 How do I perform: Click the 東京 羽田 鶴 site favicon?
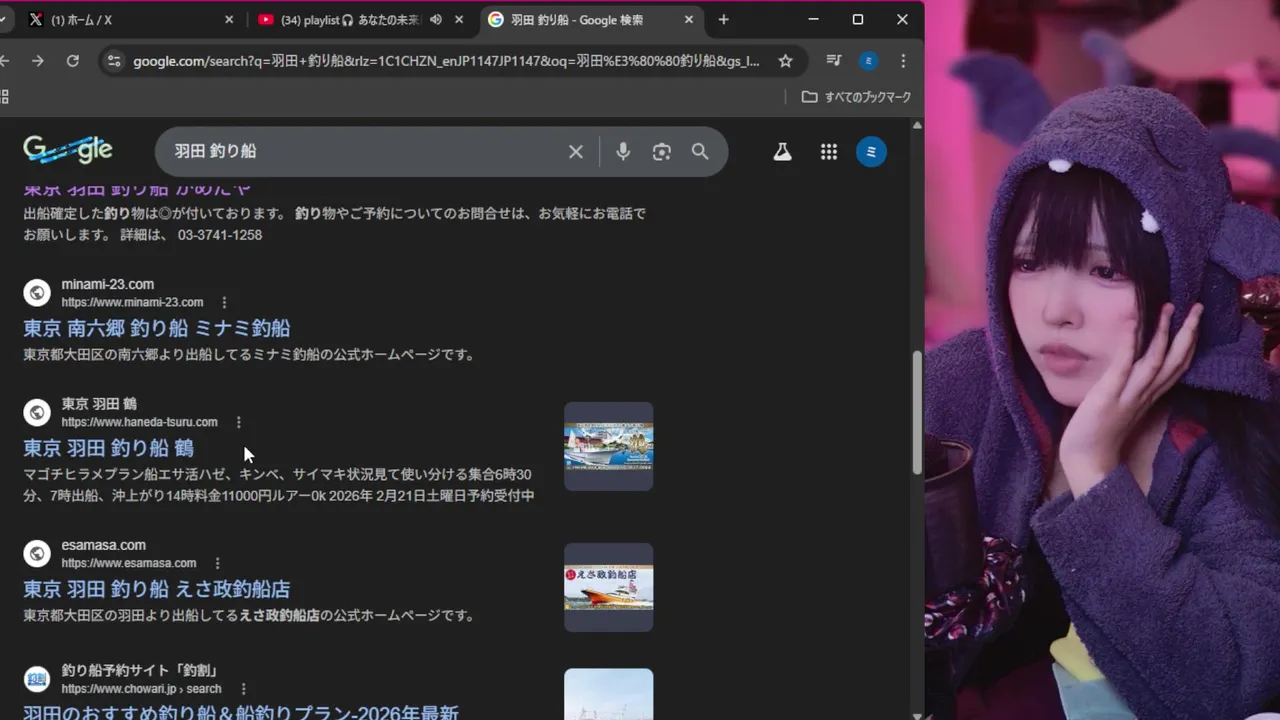(37, 412)
